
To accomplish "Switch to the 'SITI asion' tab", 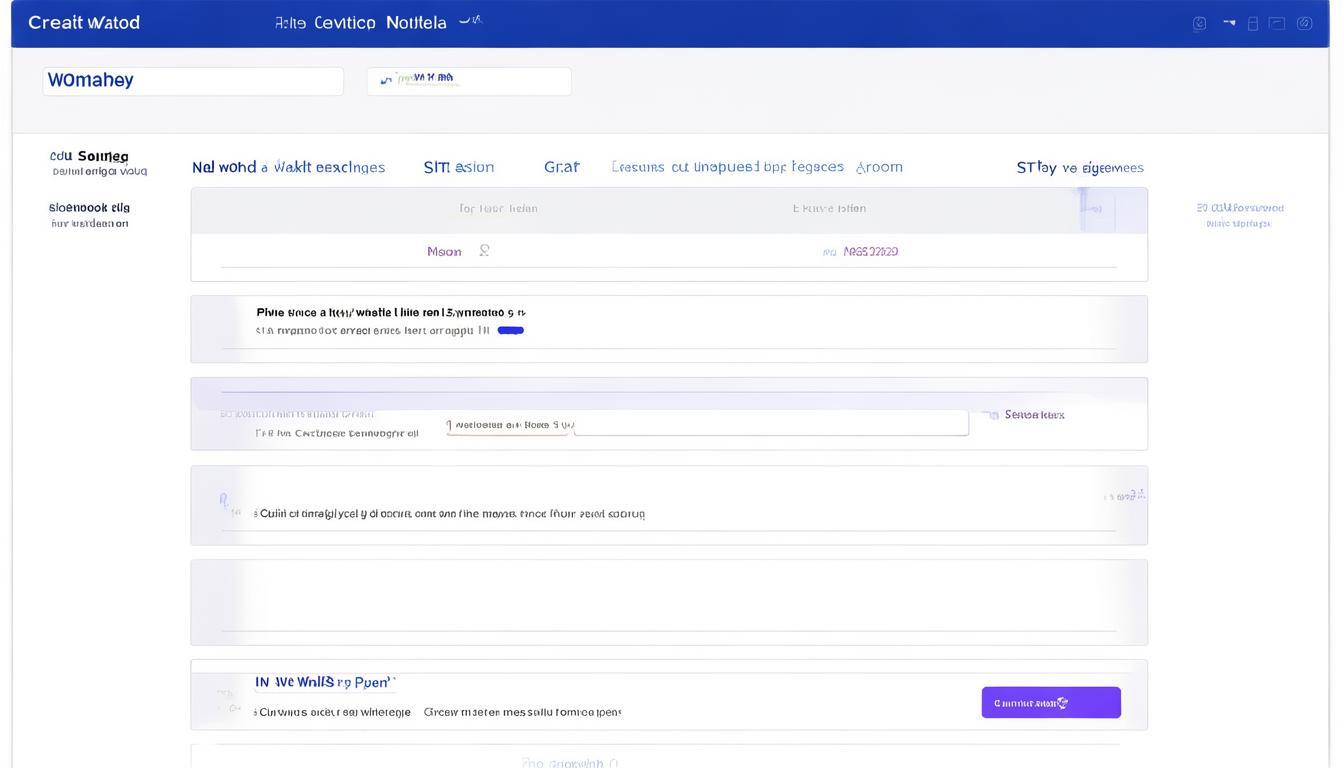I will [458, 167].
